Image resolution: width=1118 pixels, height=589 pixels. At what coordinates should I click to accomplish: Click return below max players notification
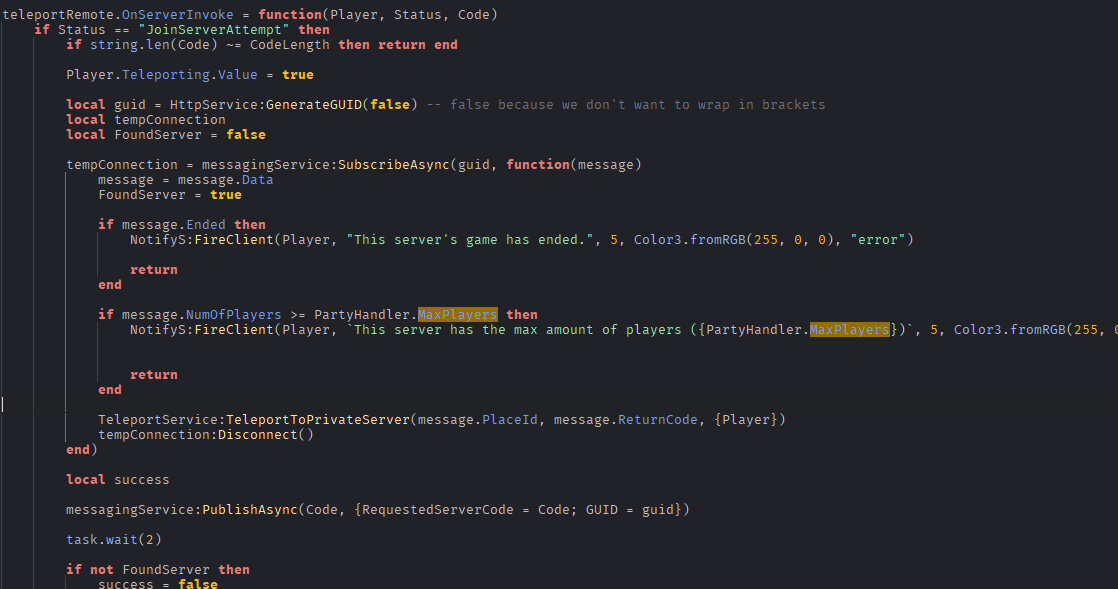point(154,374)
